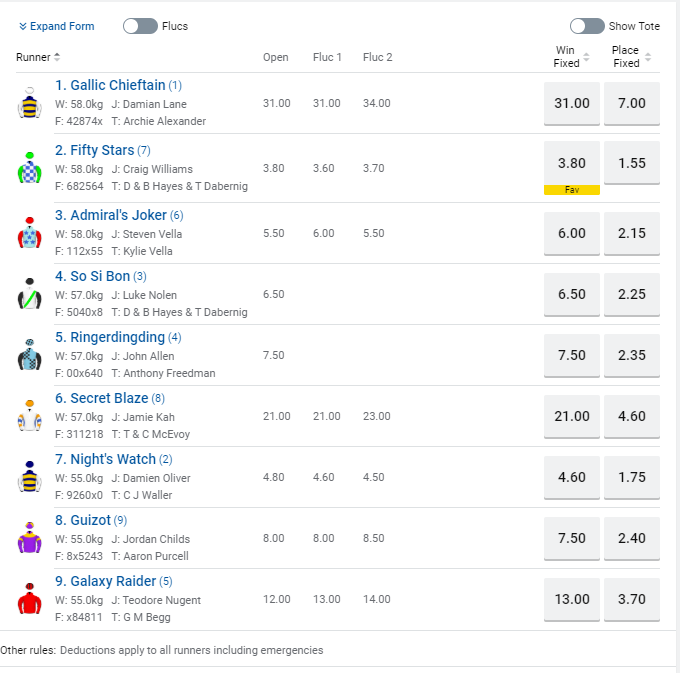Sort runners by the Runner column
Image resolution: width=680 pixels, height=673 pixels.
[x=38, y=57]
